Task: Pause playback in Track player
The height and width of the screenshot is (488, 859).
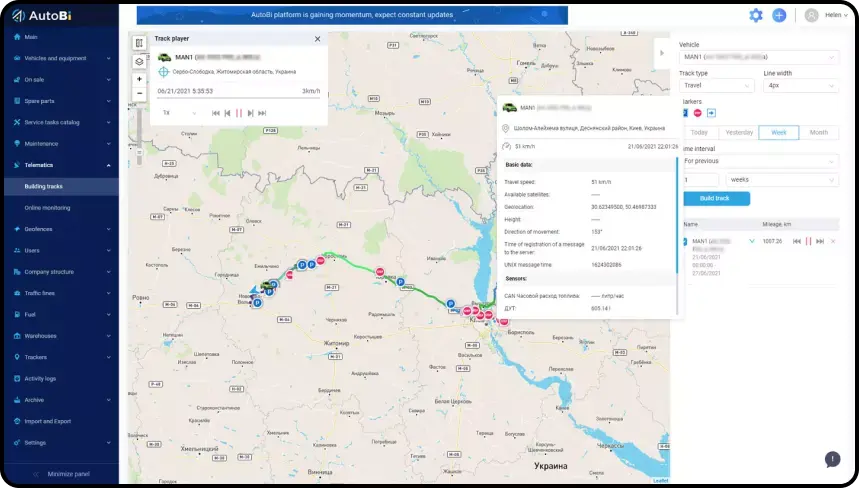Action: pyautogui.click(x=239, y=113)
